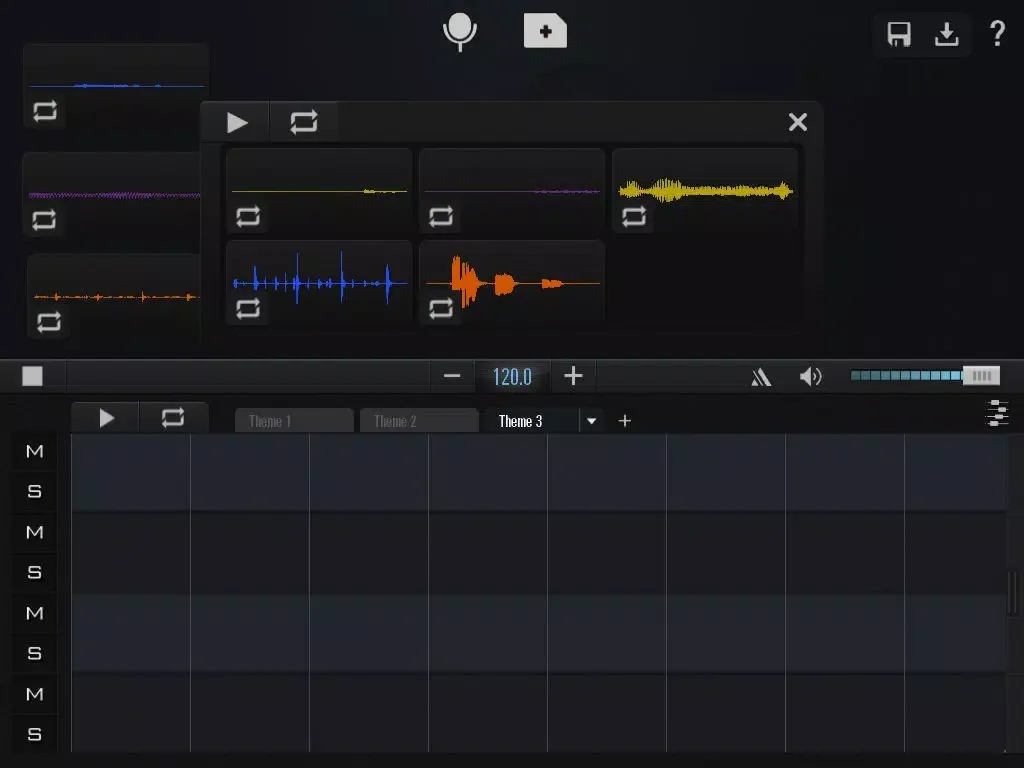Open help with the question mark icon

[997, 33]
